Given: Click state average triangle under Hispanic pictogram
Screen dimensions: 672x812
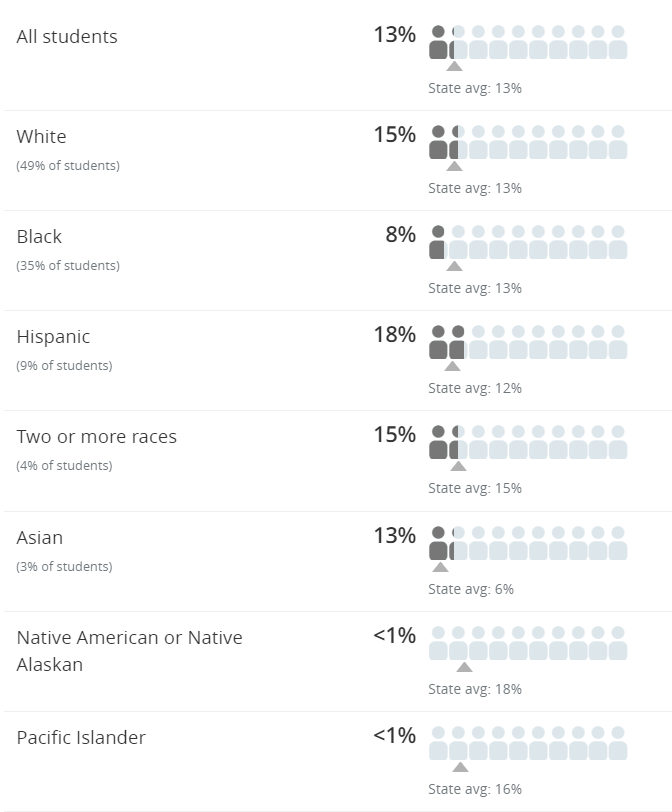Looking at the screenshot, I should click(452, 366).
